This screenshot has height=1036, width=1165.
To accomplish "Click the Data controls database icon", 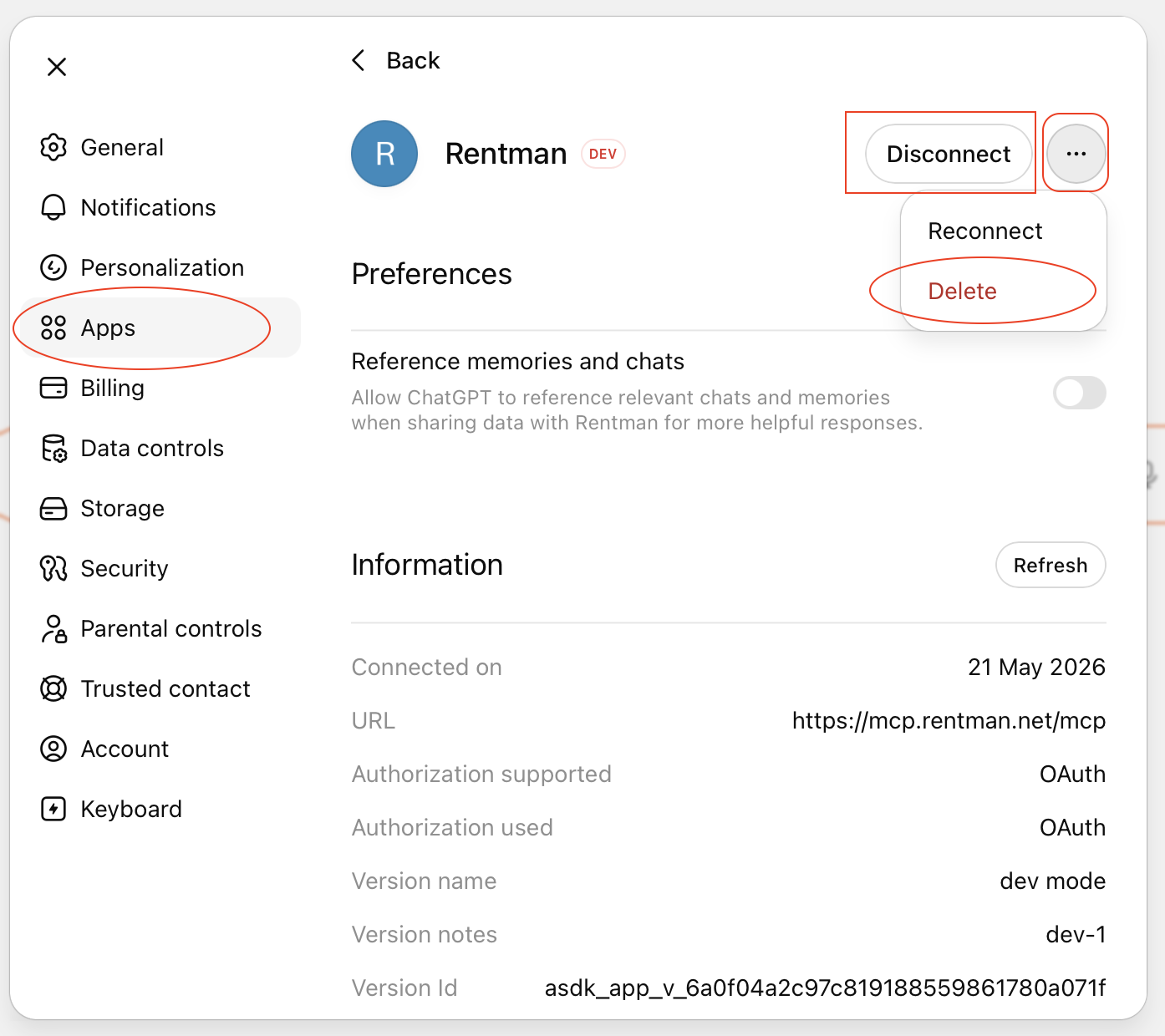I will (53, 448).
